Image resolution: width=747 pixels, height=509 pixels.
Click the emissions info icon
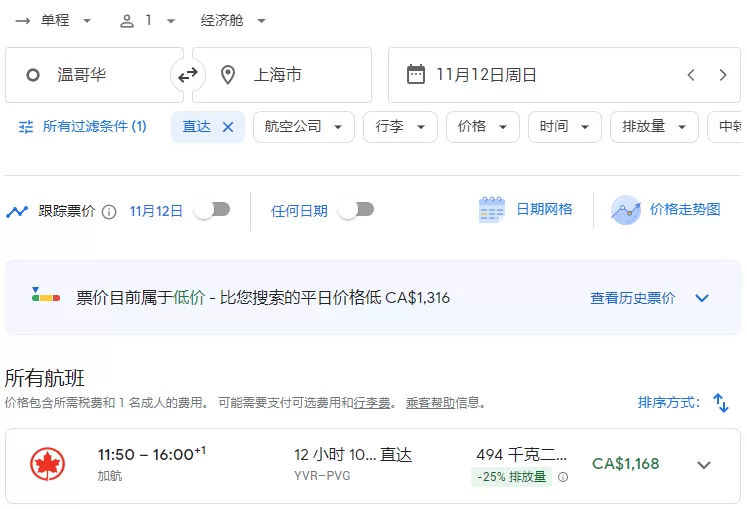563,477
